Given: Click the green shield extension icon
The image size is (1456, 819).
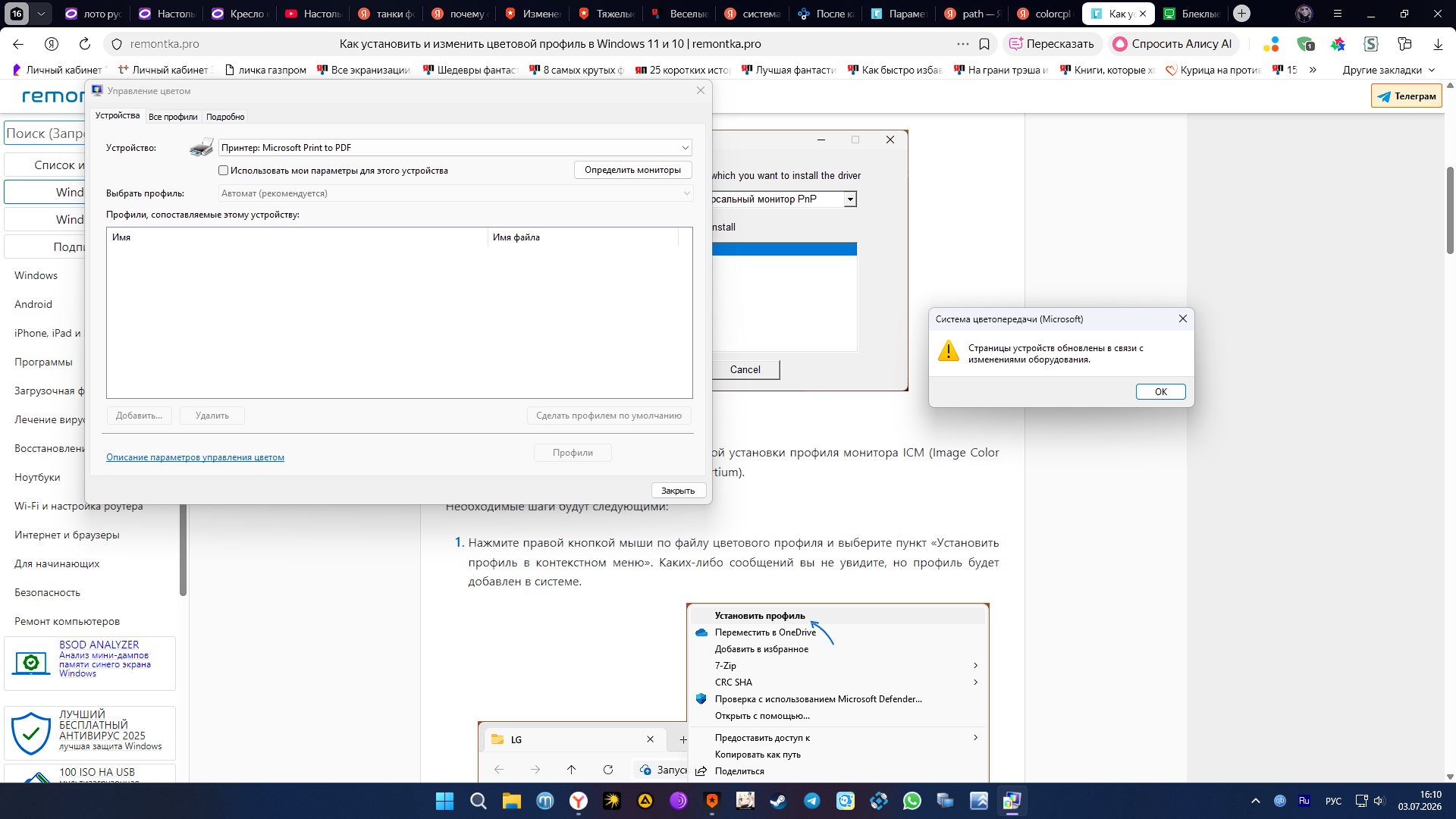Looking at the screenshot, I should click(1305, 44).
